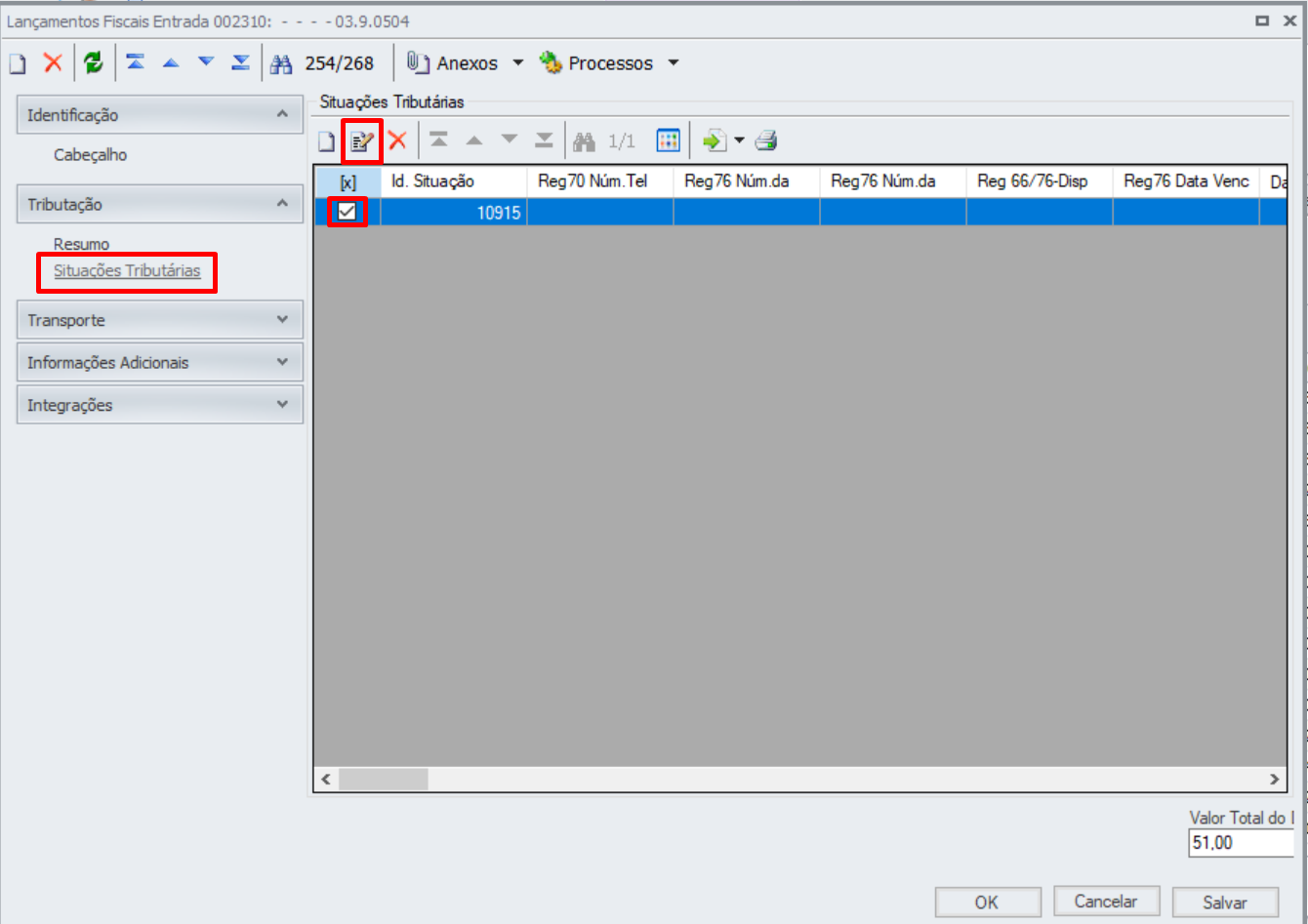1308x924 pixels.
Task: Click the new record icon in the main toolbar
Action: coord(18,64)
